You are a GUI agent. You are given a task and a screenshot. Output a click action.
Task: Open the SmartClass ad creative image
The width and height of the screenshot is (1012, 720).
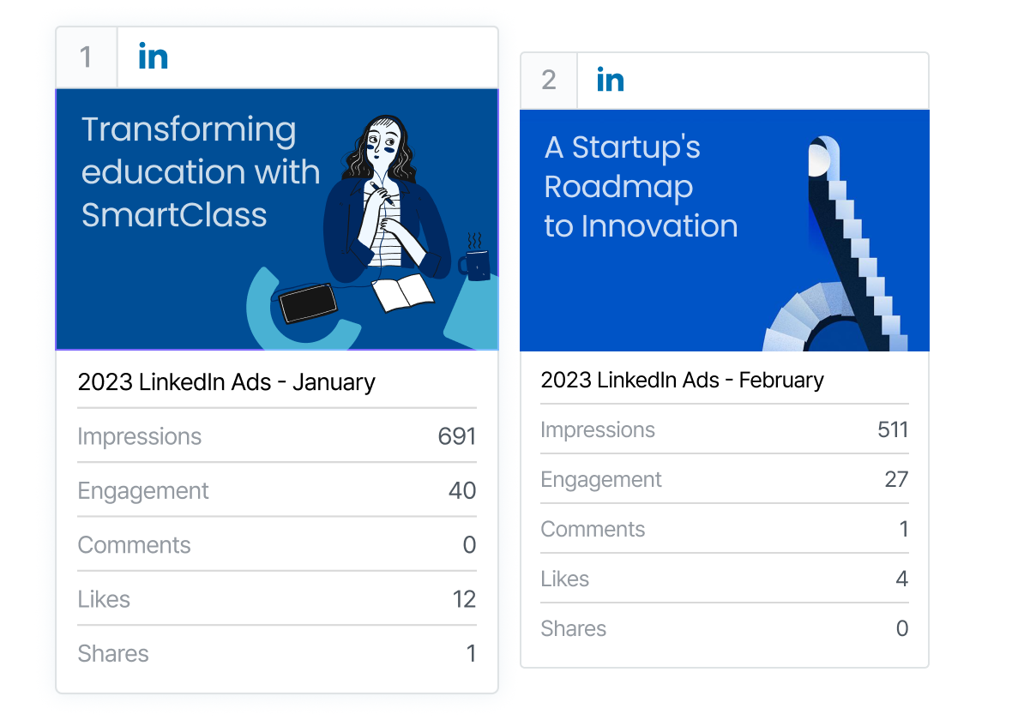coord(277,218)
